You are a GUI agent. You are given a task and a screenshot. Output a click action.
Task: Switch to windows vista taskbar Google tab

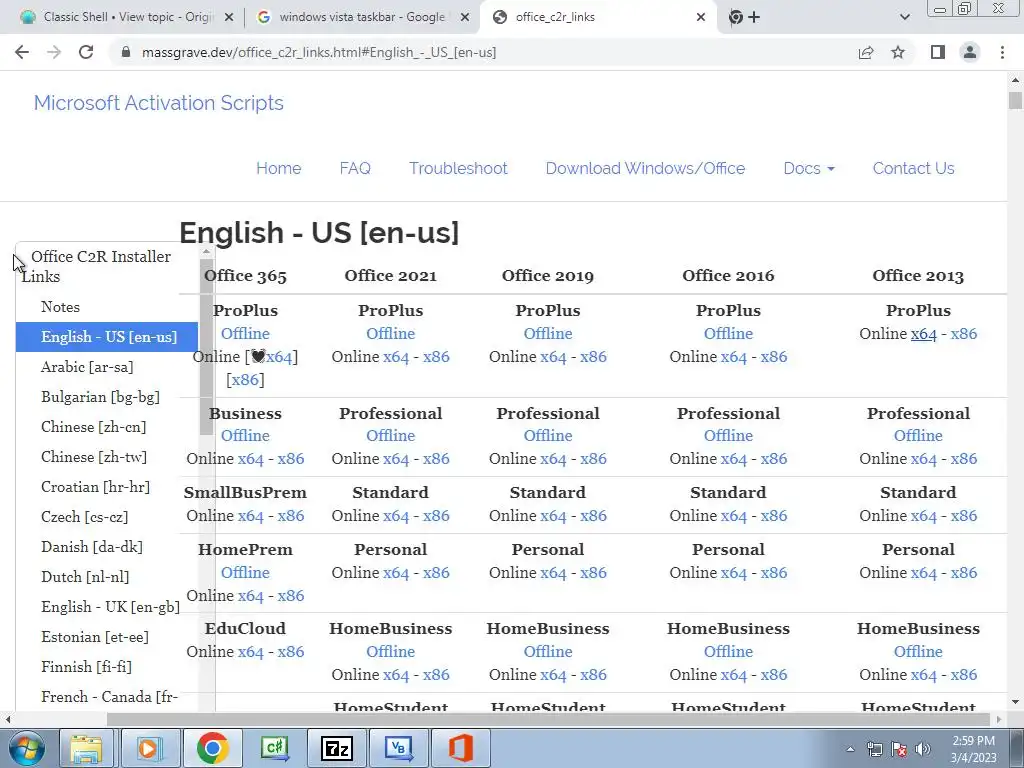tap(362, 17)
